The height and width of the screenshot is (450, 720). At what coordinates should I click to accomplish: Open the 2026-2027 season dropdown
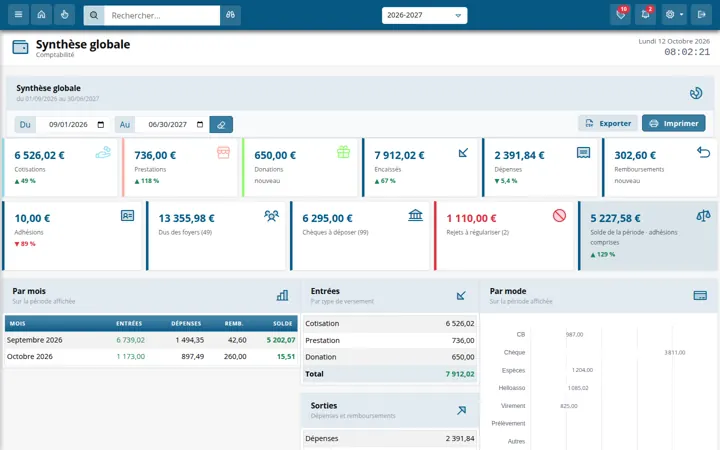pos(424,15)
